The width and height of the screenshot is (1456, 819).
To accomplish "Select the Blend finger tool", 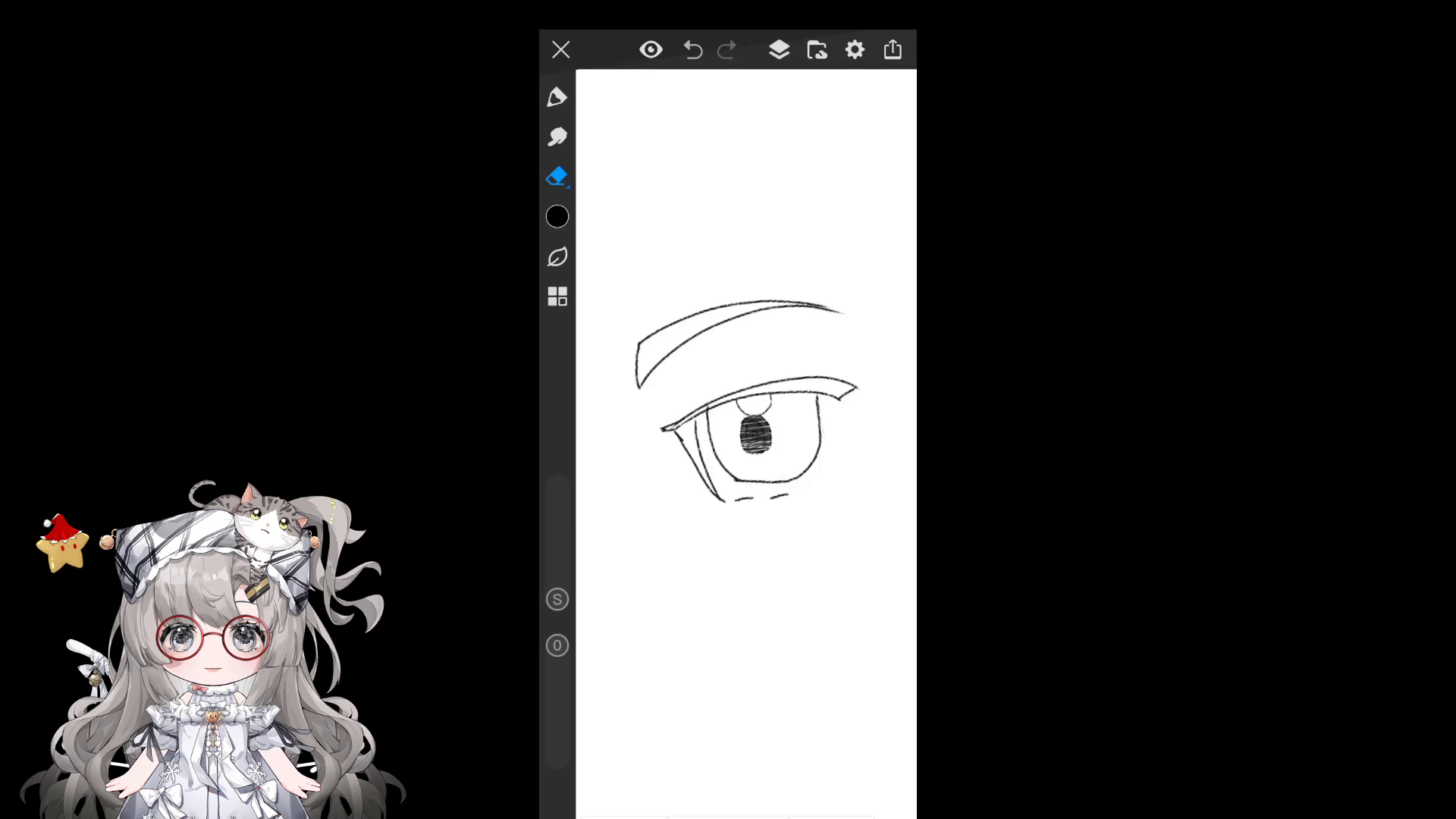I will 557,136.
